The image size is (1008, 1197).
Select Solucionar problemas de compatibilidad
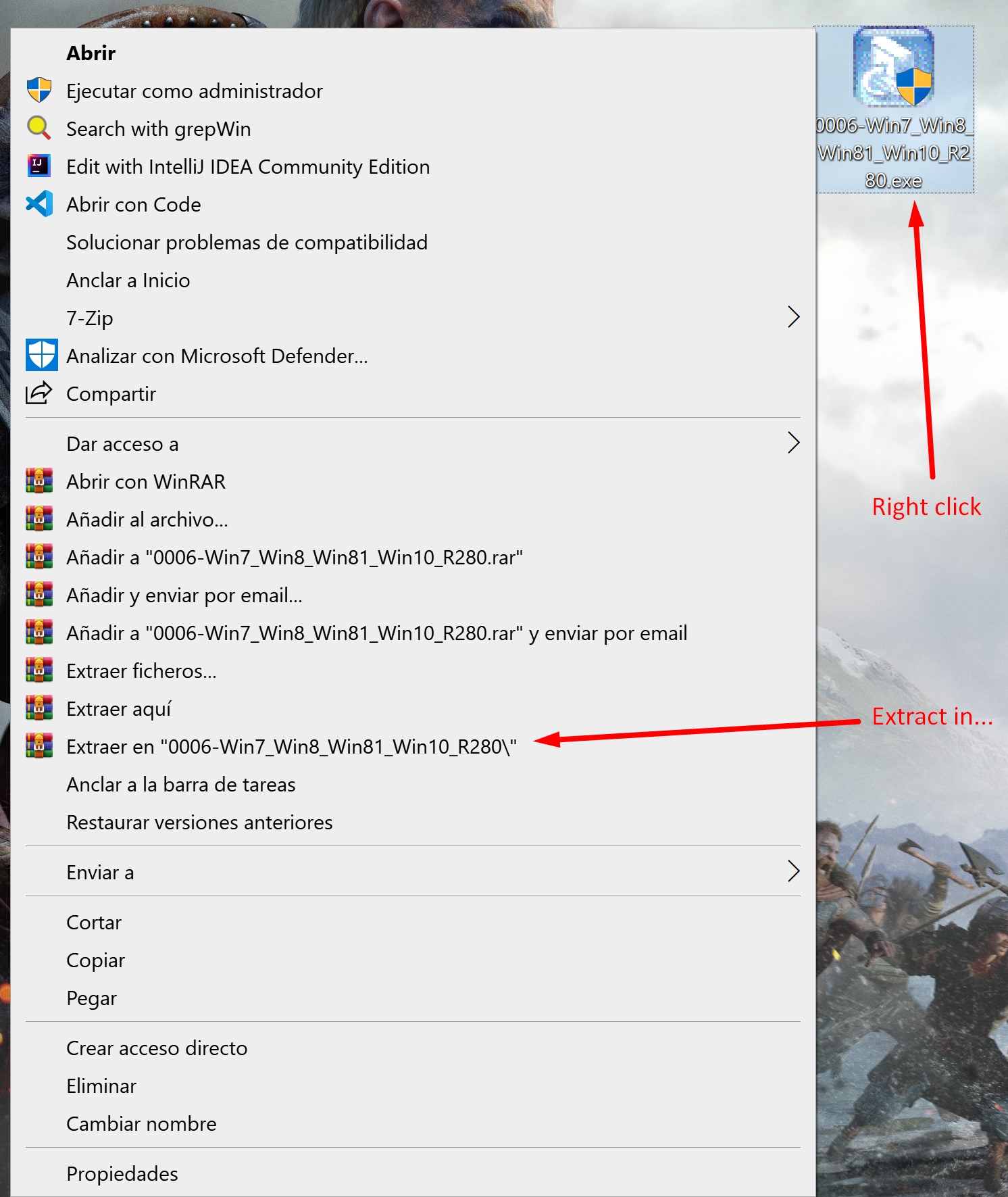[413, 242]
